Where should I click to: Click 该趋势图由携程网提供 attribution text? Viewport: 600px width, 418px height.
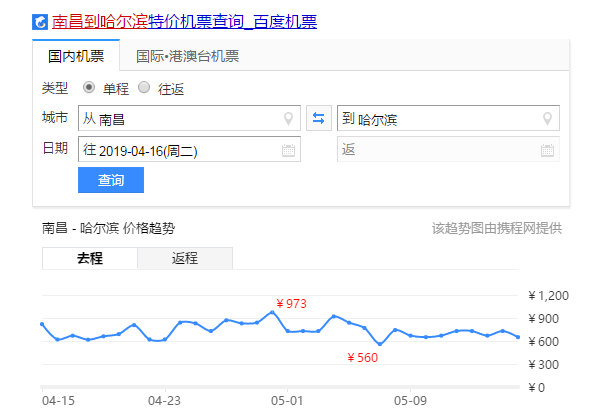pyautogui.click(x=497, y=229)
